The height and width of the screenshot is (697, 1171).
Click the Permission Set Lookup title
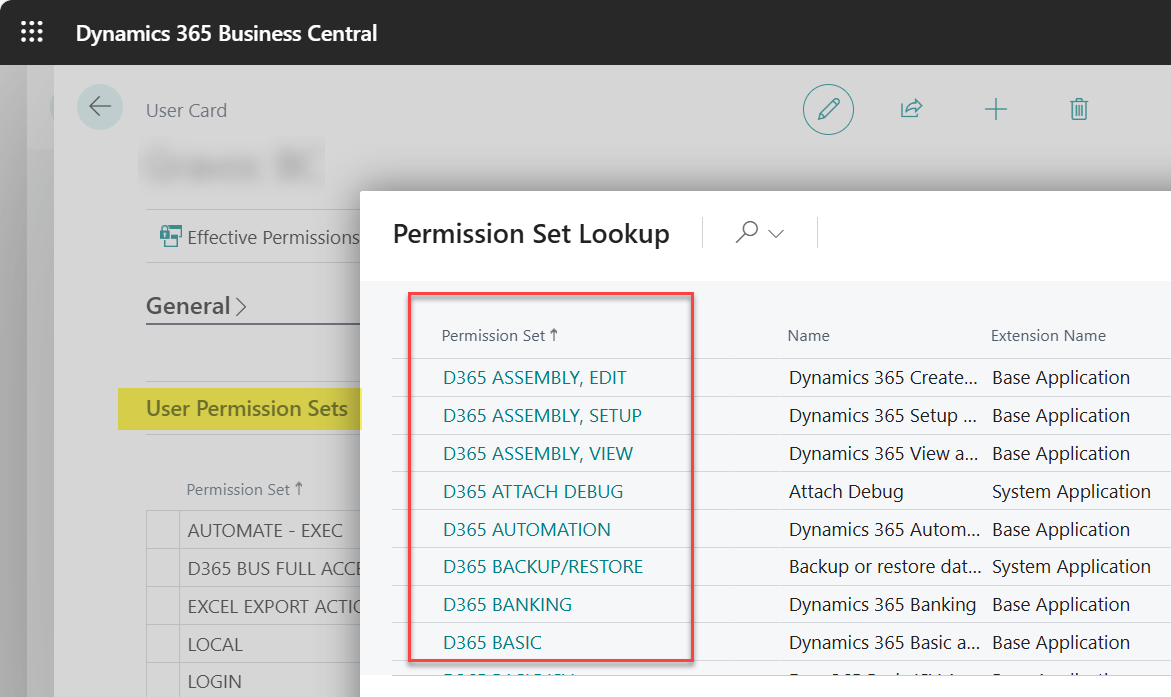[x=531, y=234]
